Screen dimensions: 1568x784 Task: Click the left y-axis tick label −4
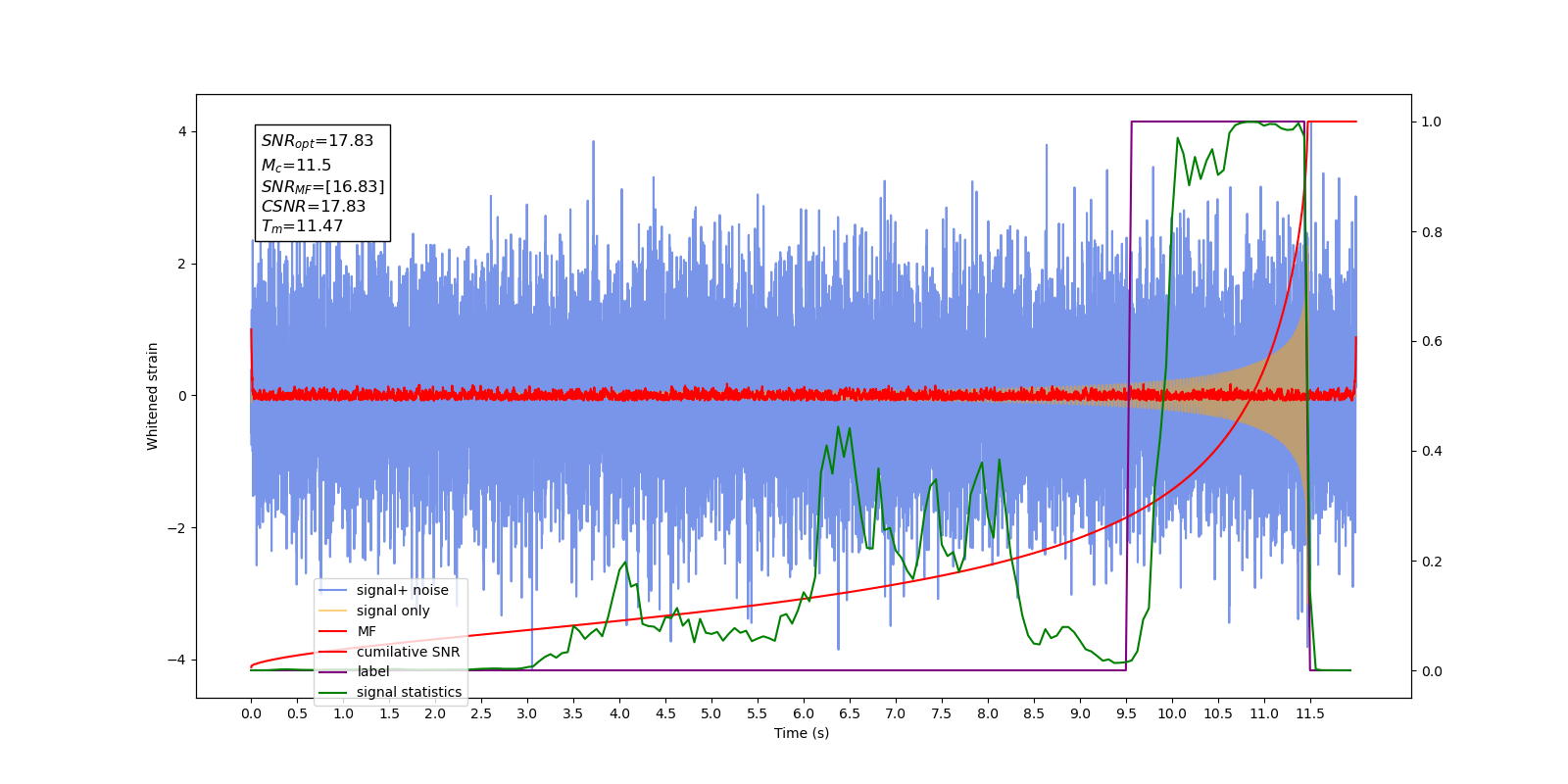coord(176,660)
